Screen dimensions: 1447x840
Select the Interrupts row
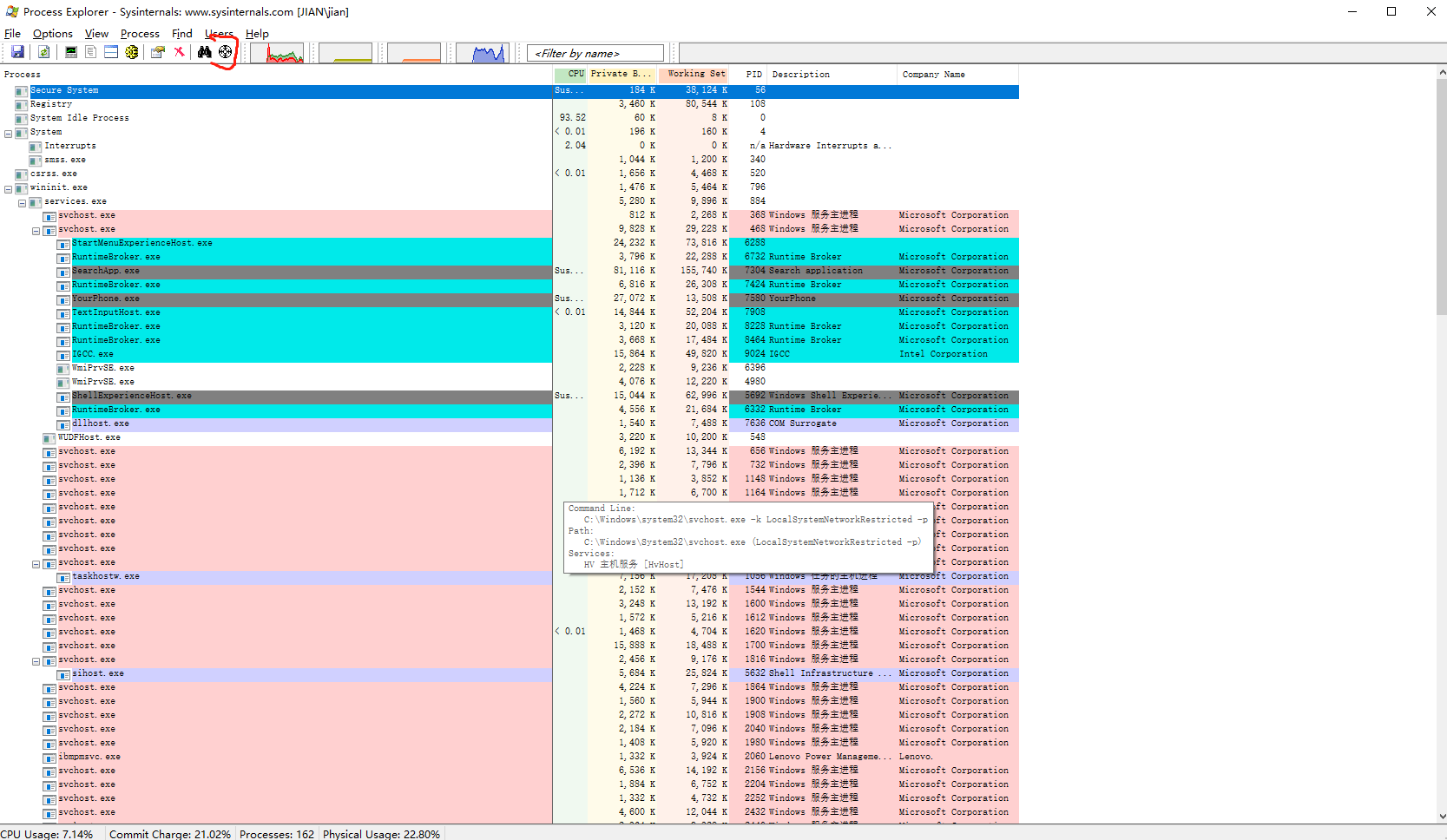click(x=509, y=146)
